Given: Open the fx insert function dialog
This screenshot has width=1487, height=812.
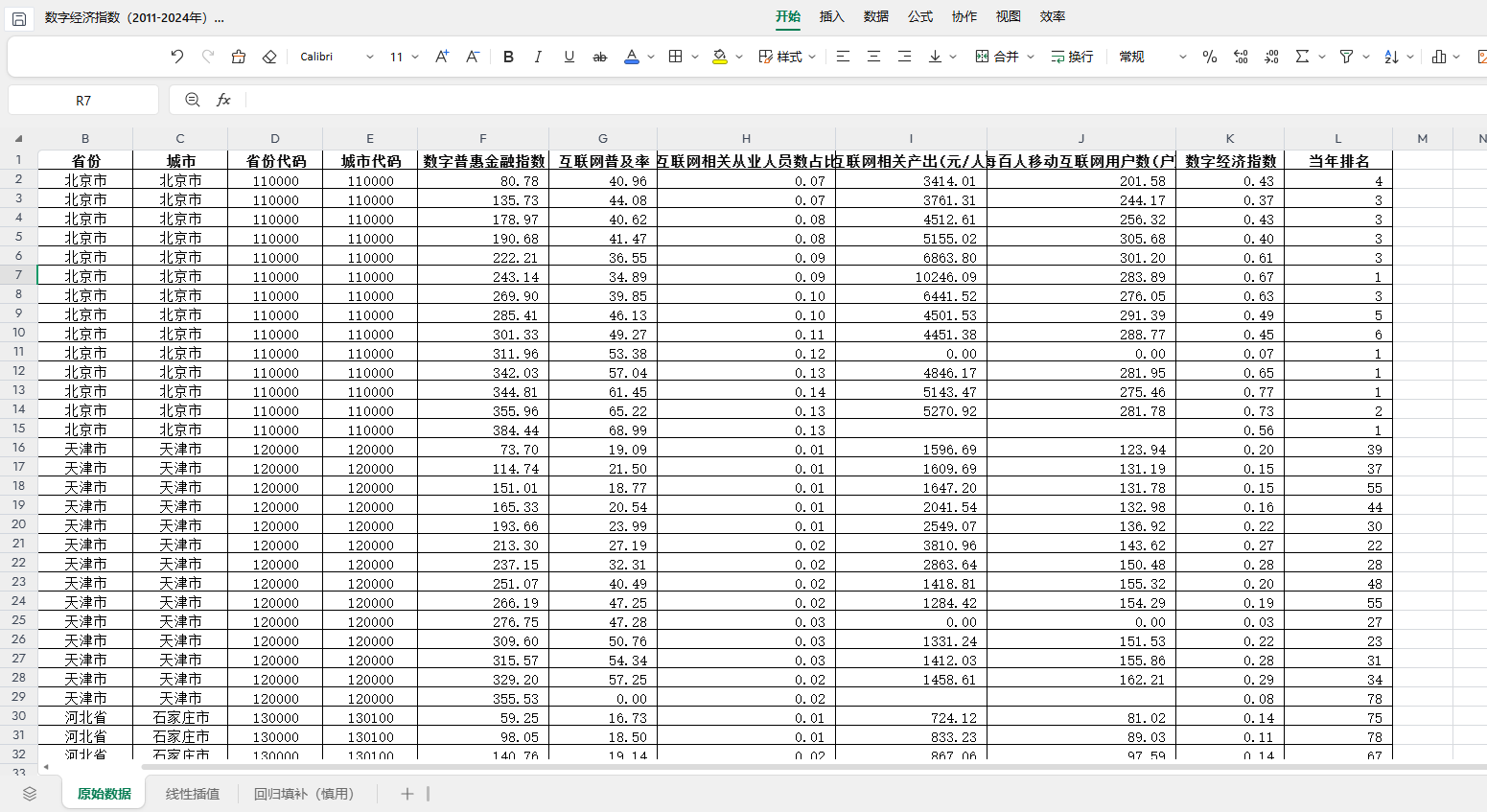Looking at the screenshot, I should 223,100.
